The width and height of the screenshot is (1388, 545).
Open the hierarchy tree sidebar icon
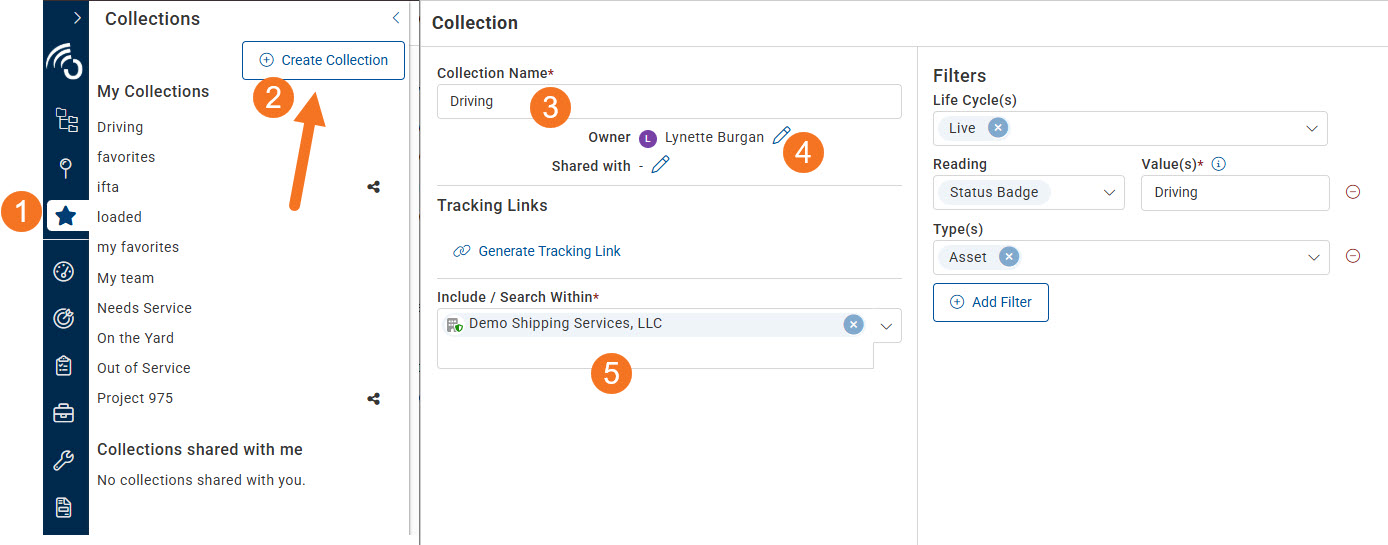[66, 120]
